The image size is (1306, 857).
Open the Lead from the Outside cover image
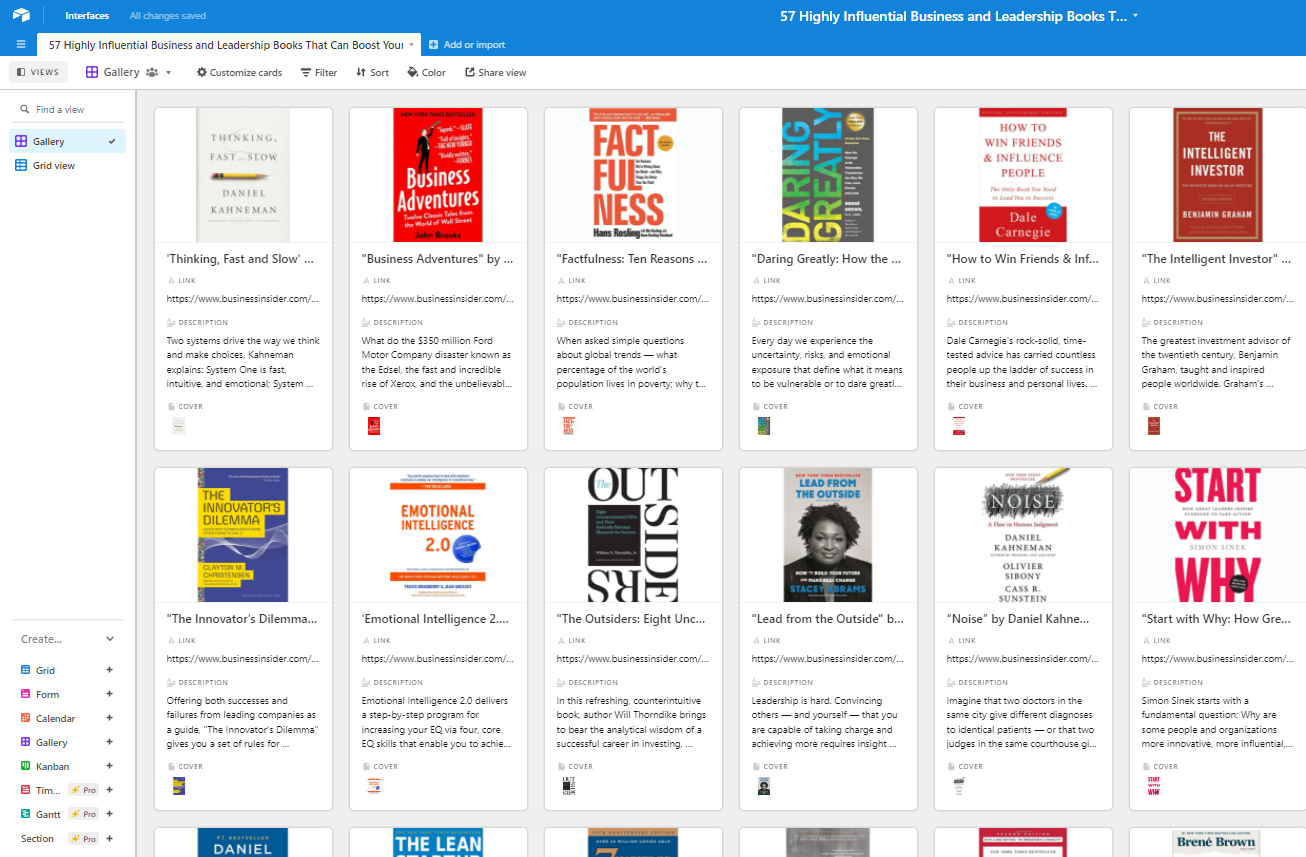tap(828, 535)
